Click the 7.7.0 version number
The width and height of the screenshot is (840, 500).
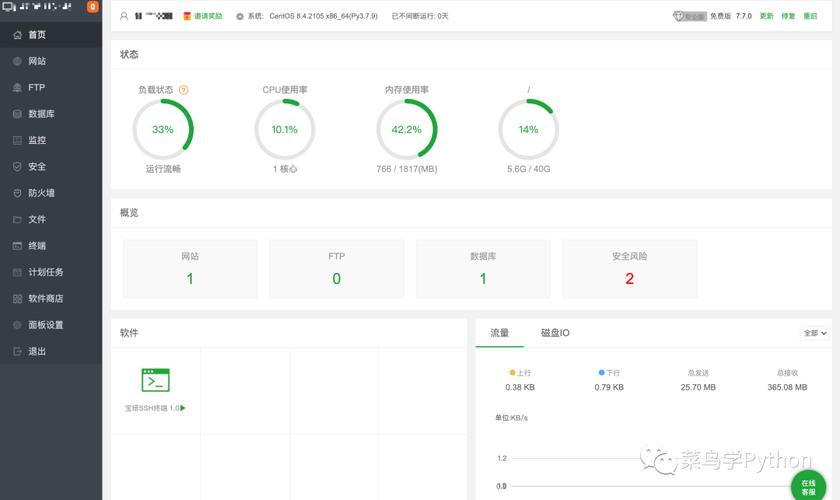click(x=744, y=16)
